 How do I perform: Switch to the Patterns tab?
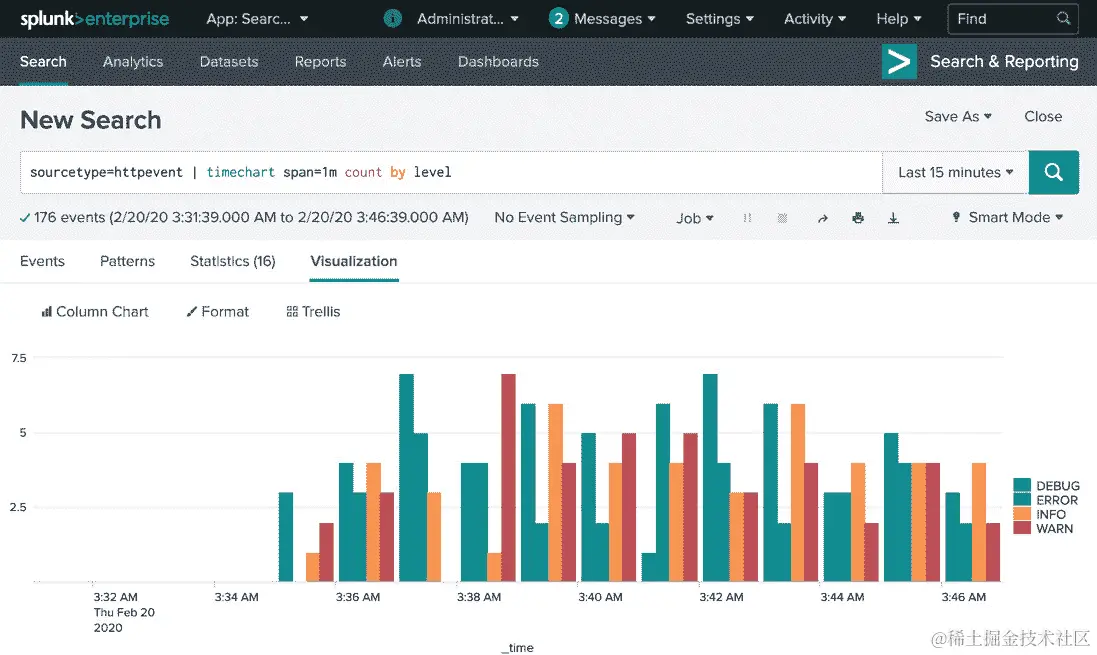pos(127,261)
